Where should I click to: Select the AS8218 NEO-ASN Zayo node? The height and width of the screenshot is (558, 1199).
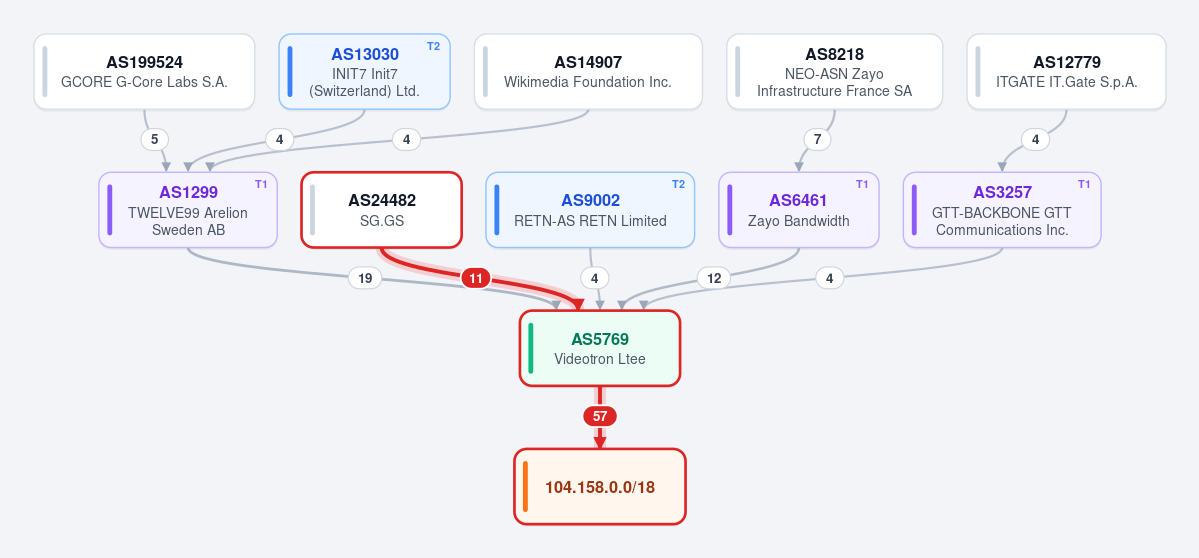click(834, 72)
